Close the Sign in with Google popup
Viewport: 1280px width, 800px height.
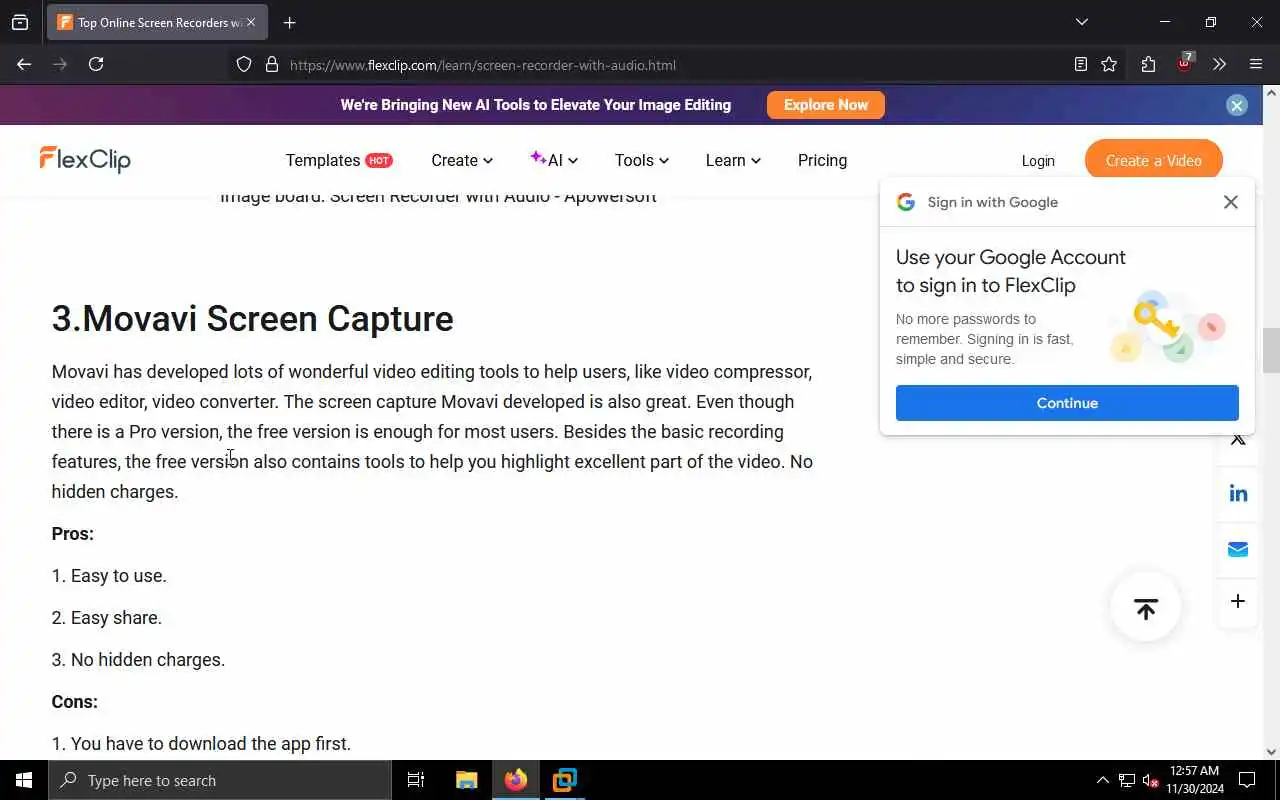1231,202
